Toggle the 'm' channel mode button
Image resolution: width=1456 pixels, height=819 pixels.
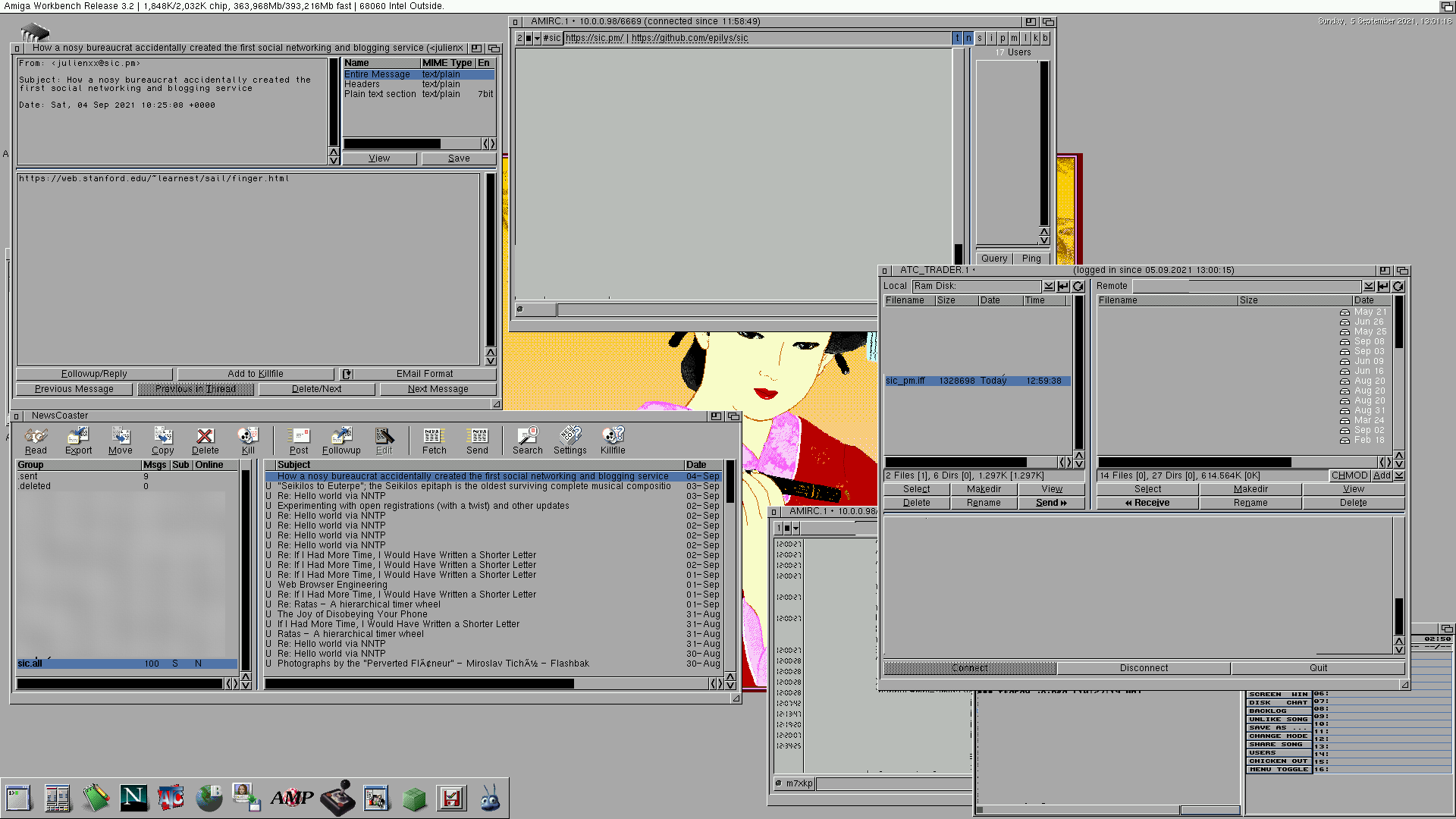pos(1014,38)
